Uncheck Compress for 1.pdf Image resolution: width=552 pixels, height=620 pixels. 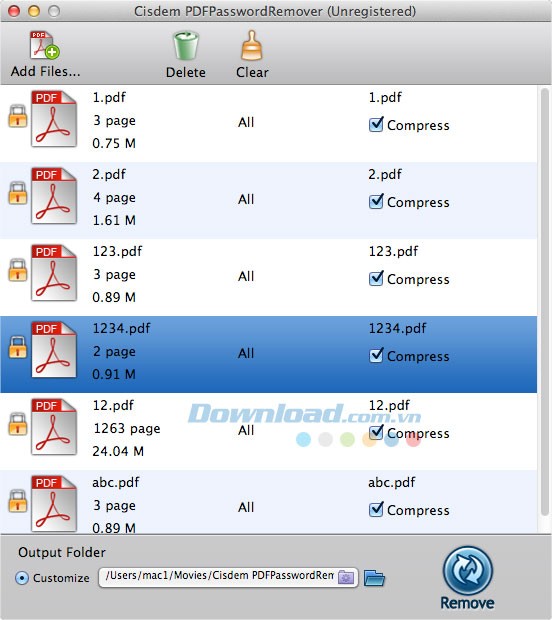376,125
